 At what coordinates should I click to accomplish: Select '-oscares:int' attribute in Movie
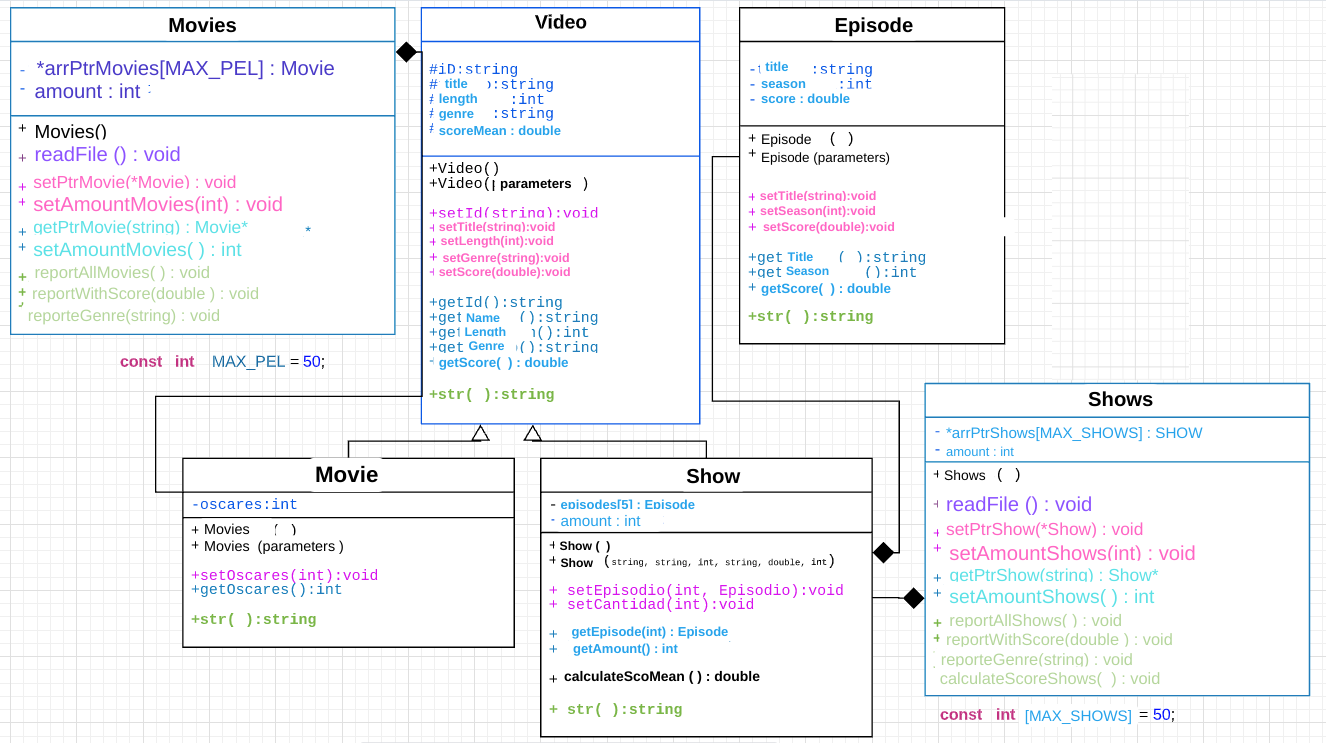[244, 504]
